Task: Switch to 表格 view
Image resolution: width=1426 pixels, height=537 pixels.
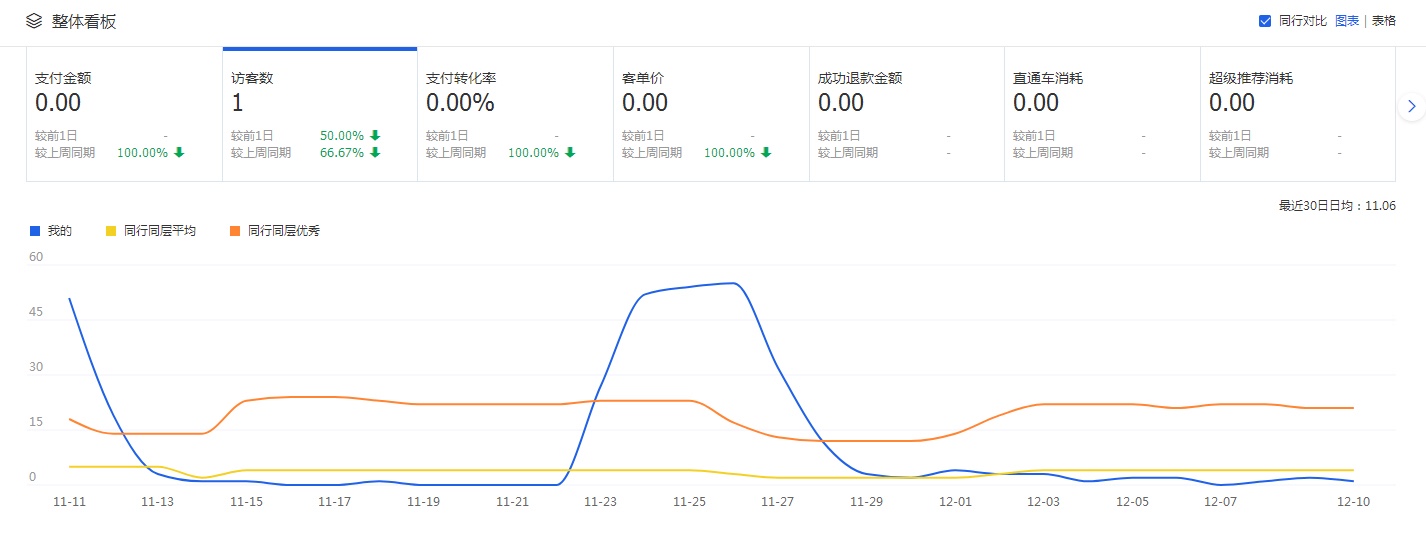Action: coord(1384,21)
